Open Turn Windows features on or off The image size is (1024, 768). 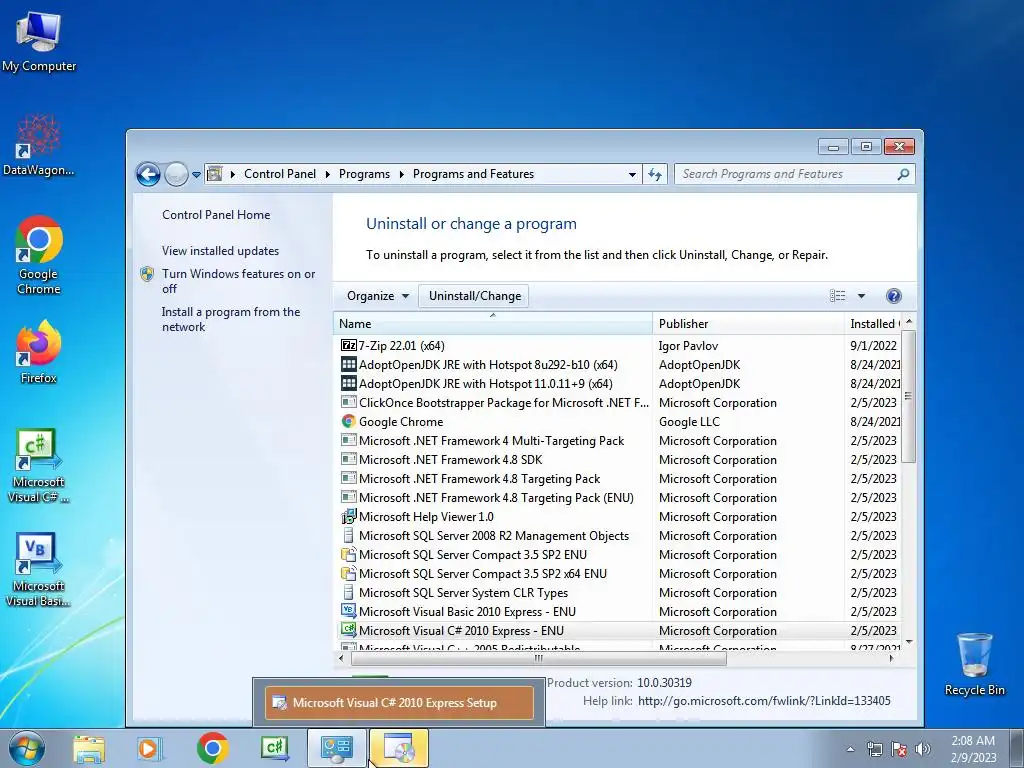click(238, 281)
